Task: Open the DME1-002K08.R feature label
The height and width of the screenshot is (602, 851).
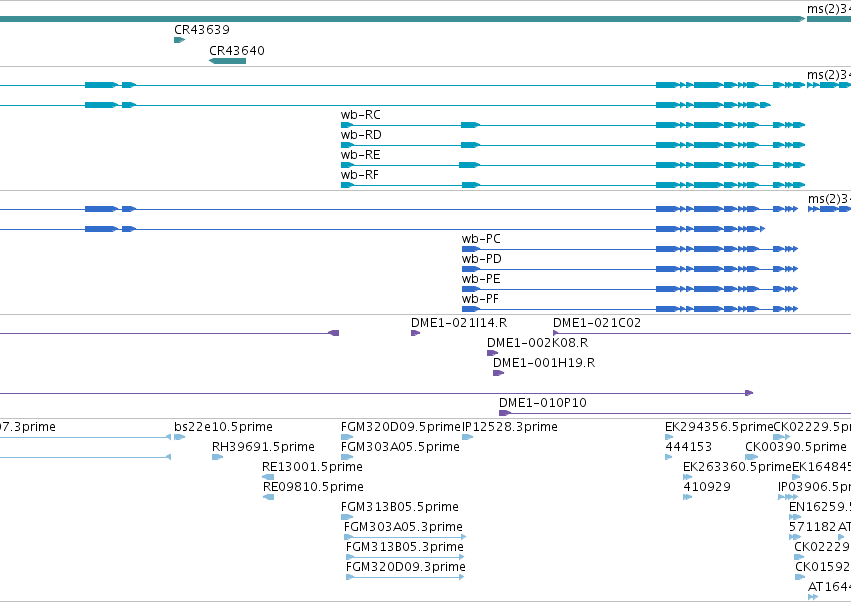Action: tap(538, 343)
